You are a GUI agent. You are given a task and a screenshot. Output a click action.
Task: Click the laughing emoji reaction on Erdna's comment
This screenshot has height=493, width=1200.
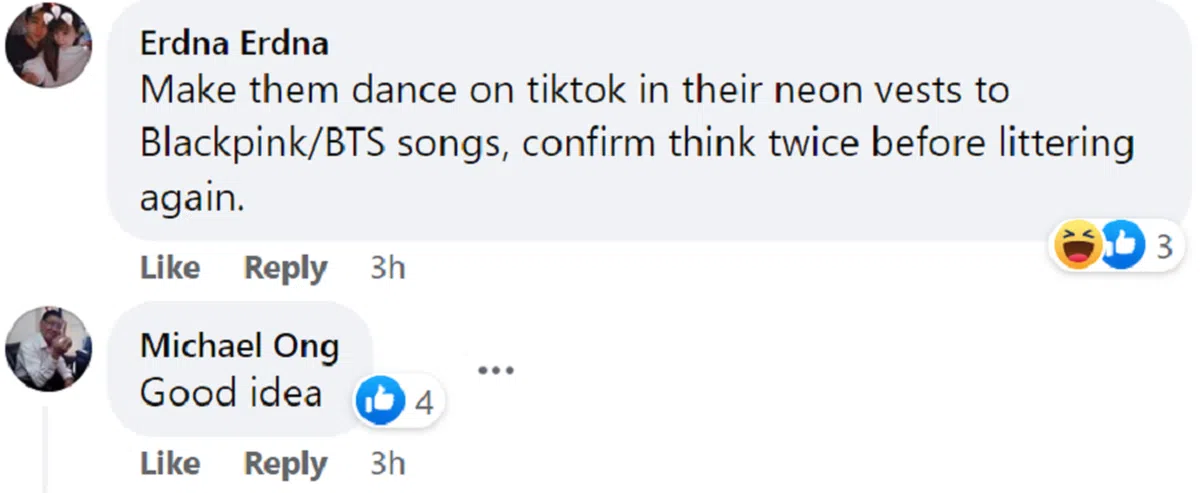[x=1077, y=246]
